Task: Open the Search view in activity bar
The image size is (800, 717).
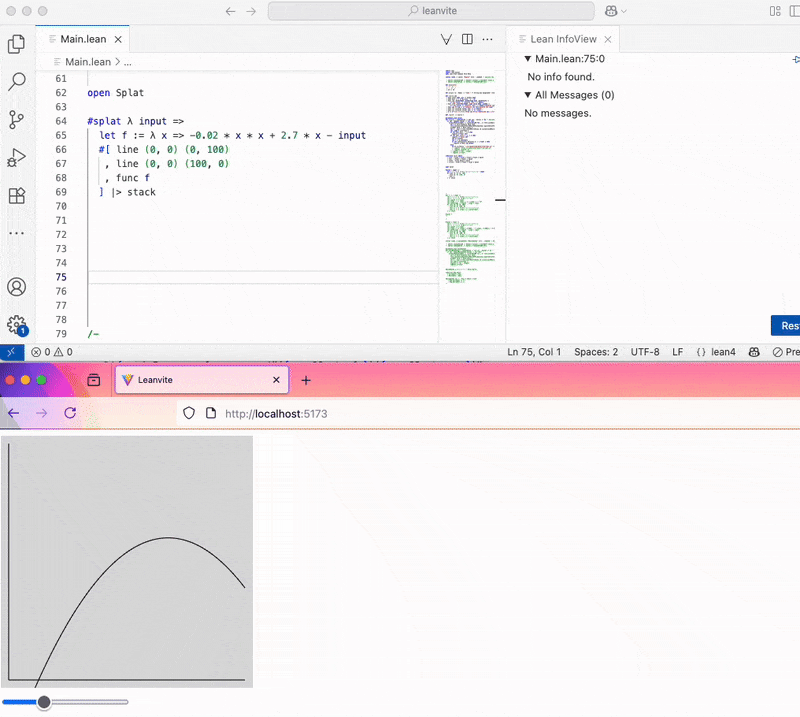Action: [16, 82]
